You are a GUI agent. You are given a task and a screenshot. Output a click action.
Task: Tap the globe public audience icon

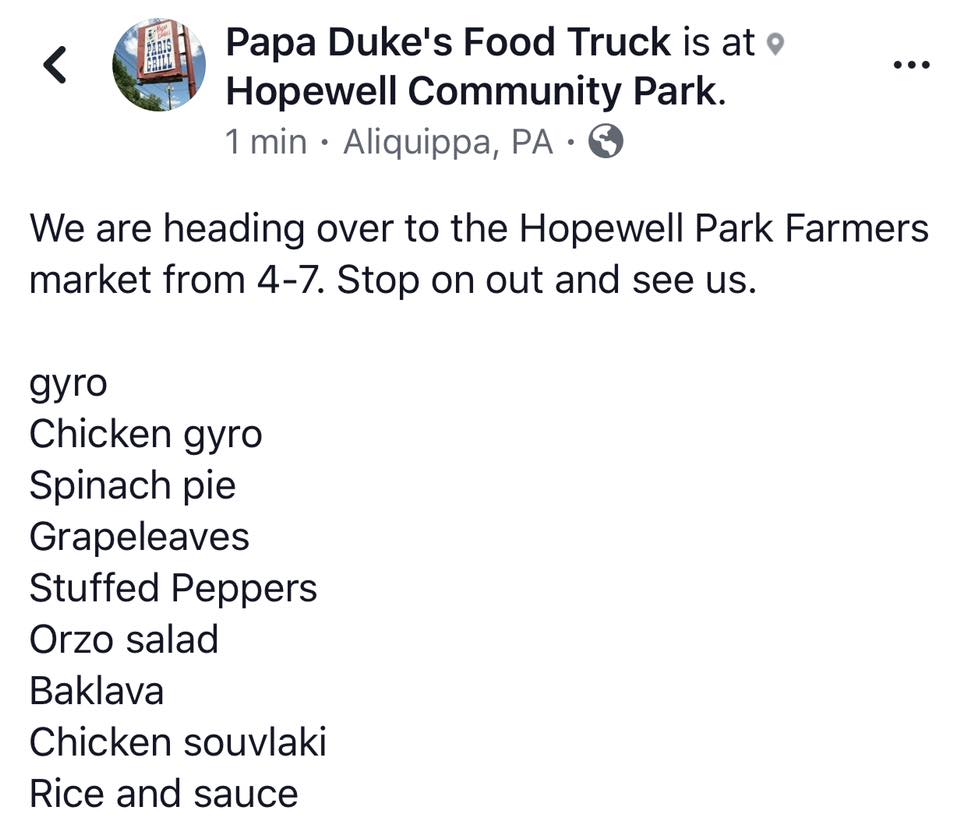605,142
